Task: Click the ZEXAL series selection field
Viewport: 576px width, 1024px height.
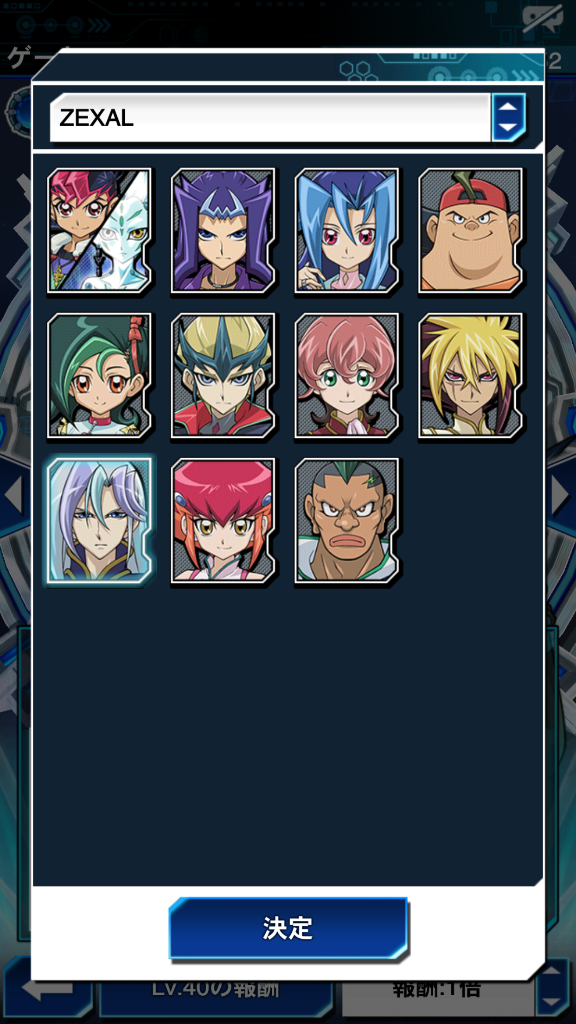Action: click(270, 118)
